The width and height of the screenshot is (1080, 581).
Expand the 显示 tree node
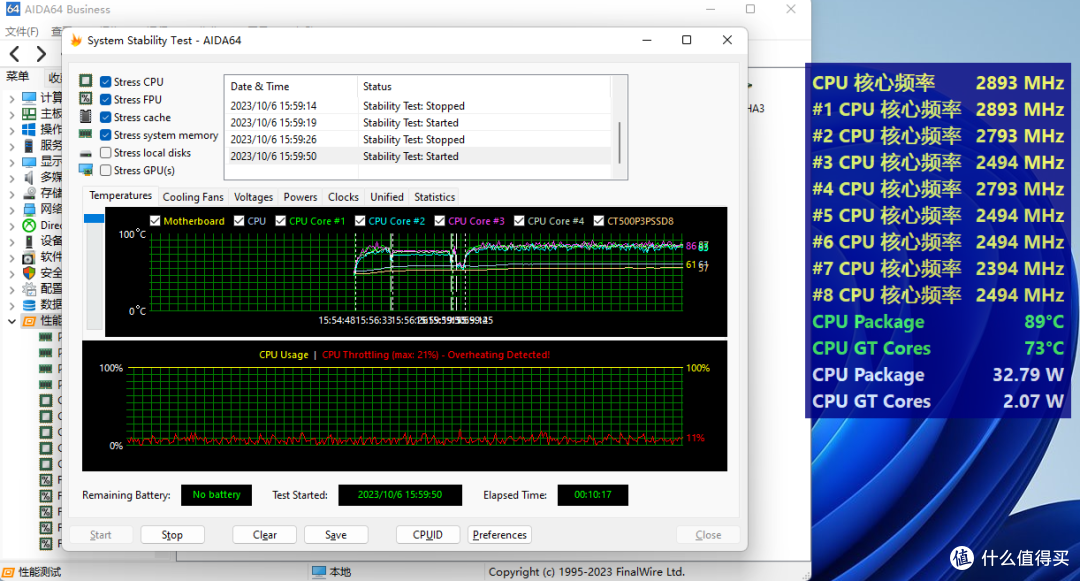12,161
